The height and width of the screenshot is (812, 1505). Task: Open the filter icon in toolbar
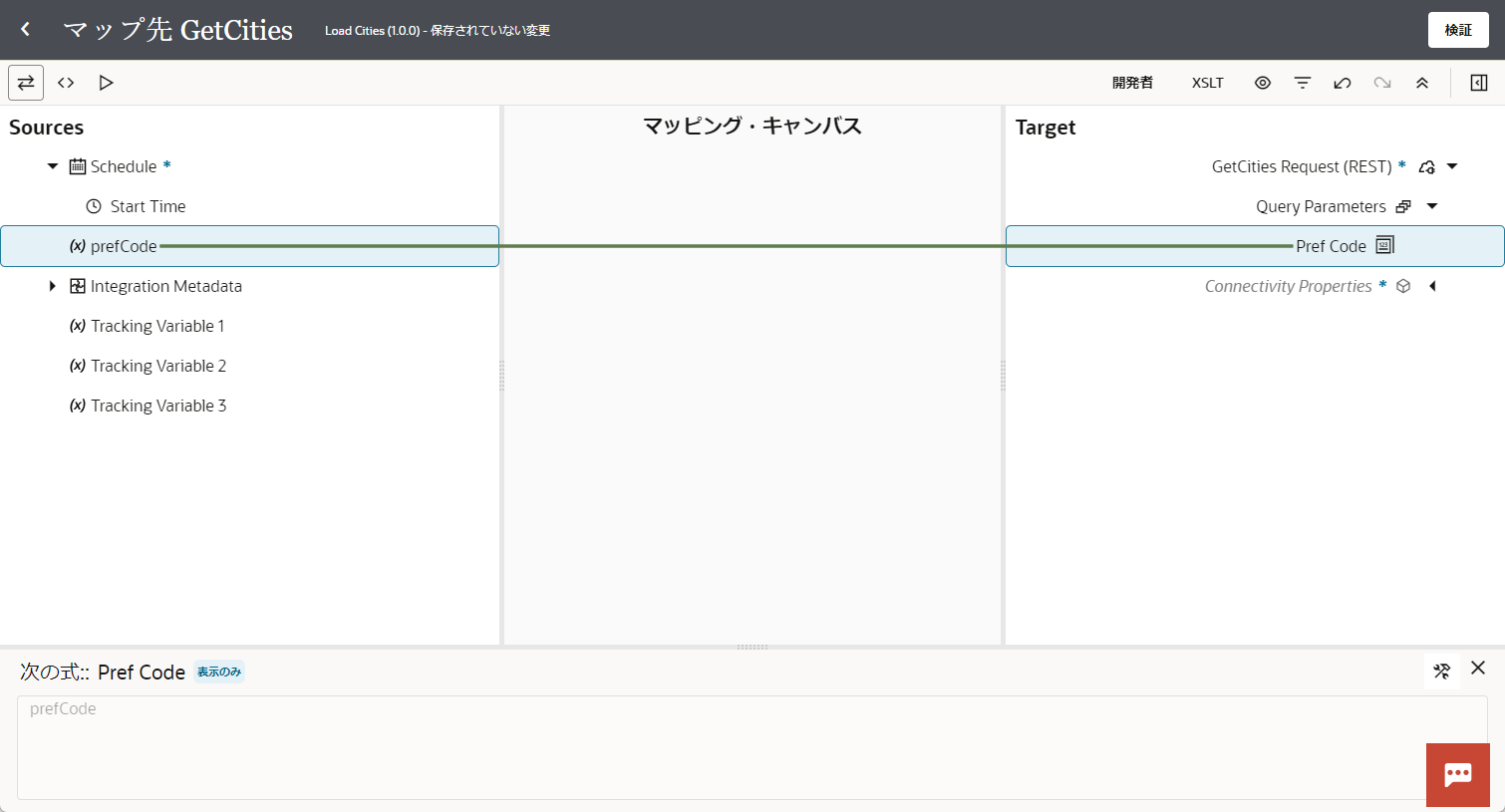coord(1302,83)
